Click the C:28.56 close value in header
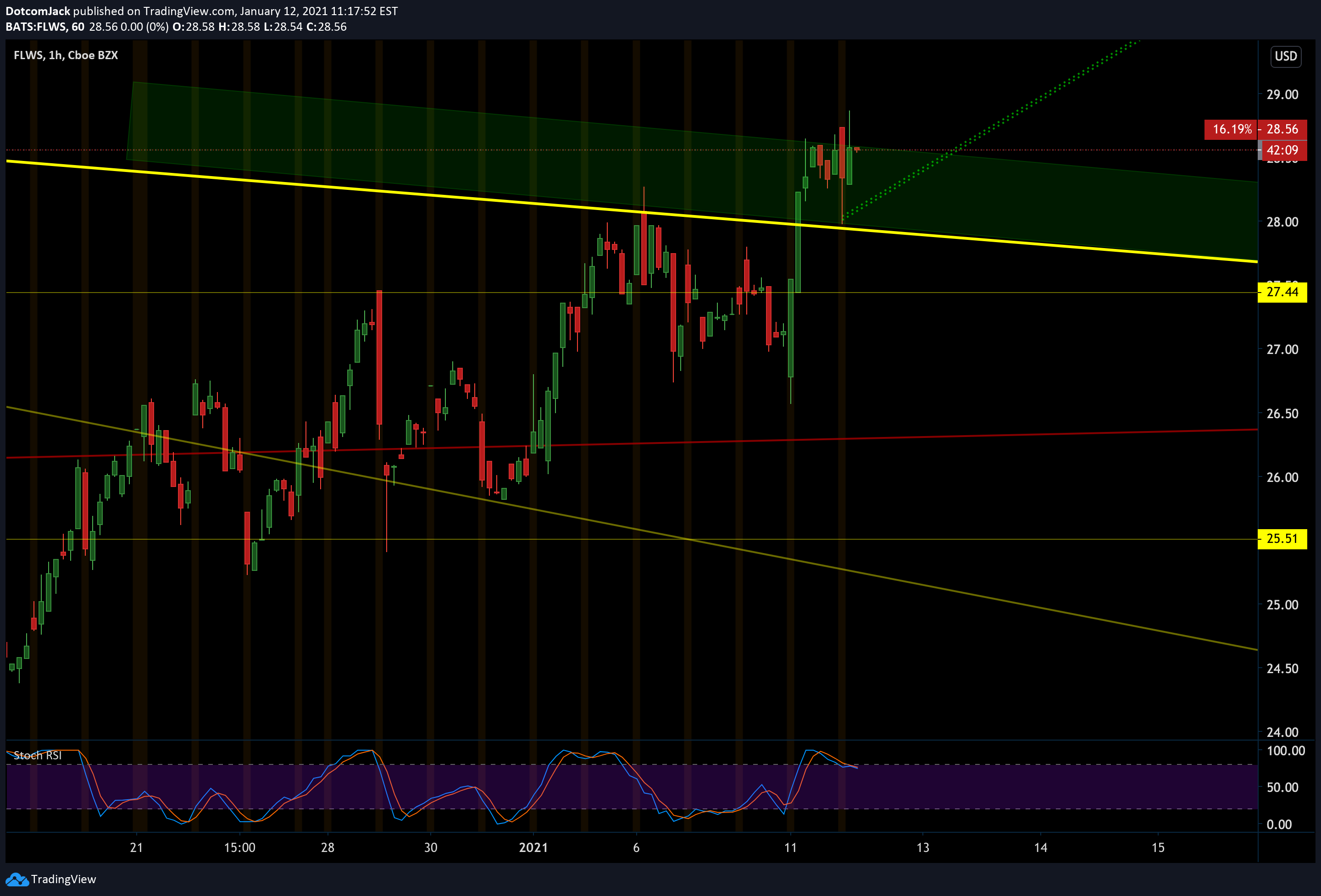1321x896 pixels. (326, 27)
